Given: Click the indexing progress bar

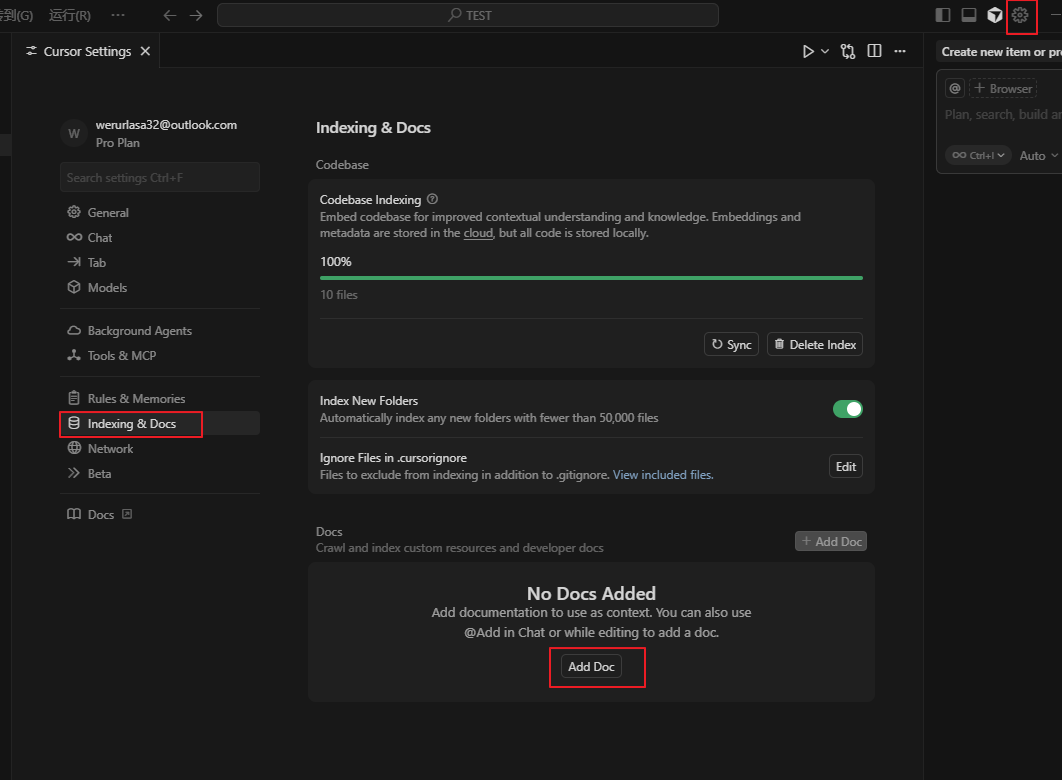Looking at the screenshot, I should point(591,278).
